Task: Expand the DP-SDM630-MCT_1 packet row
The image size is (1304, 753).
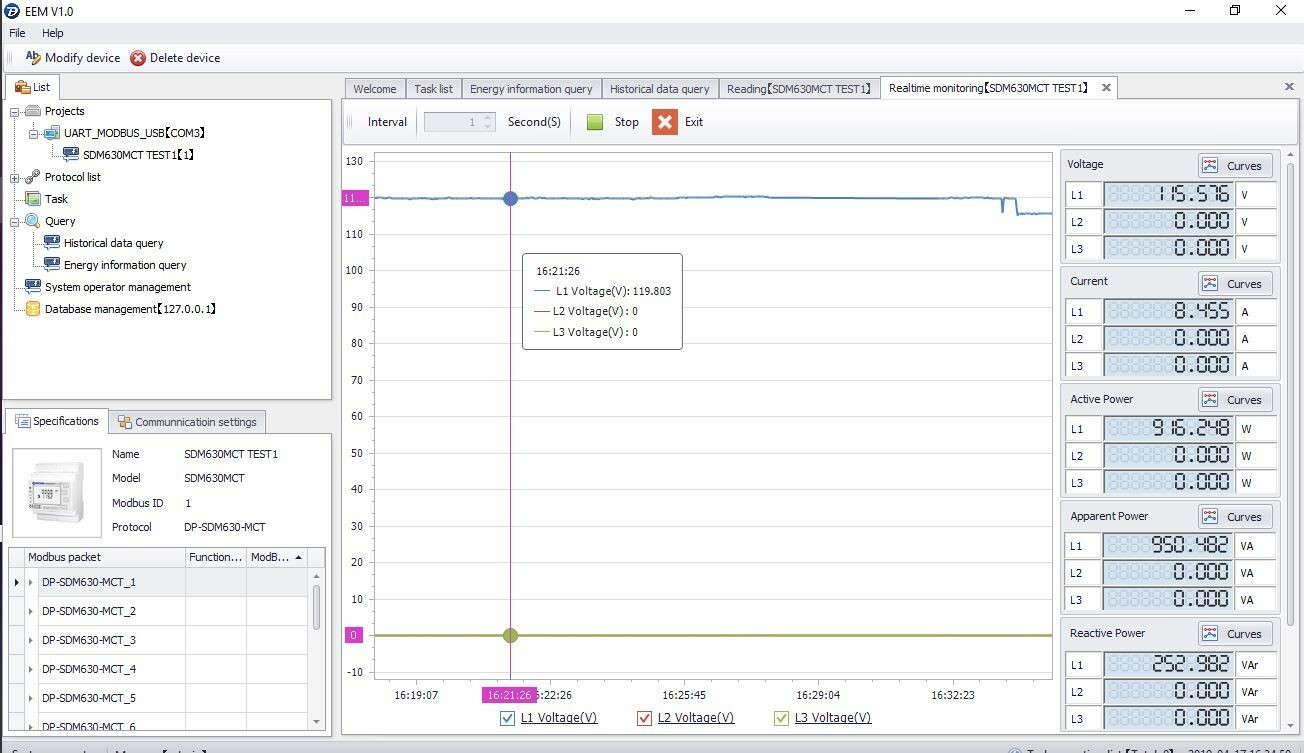Action: 16,582
